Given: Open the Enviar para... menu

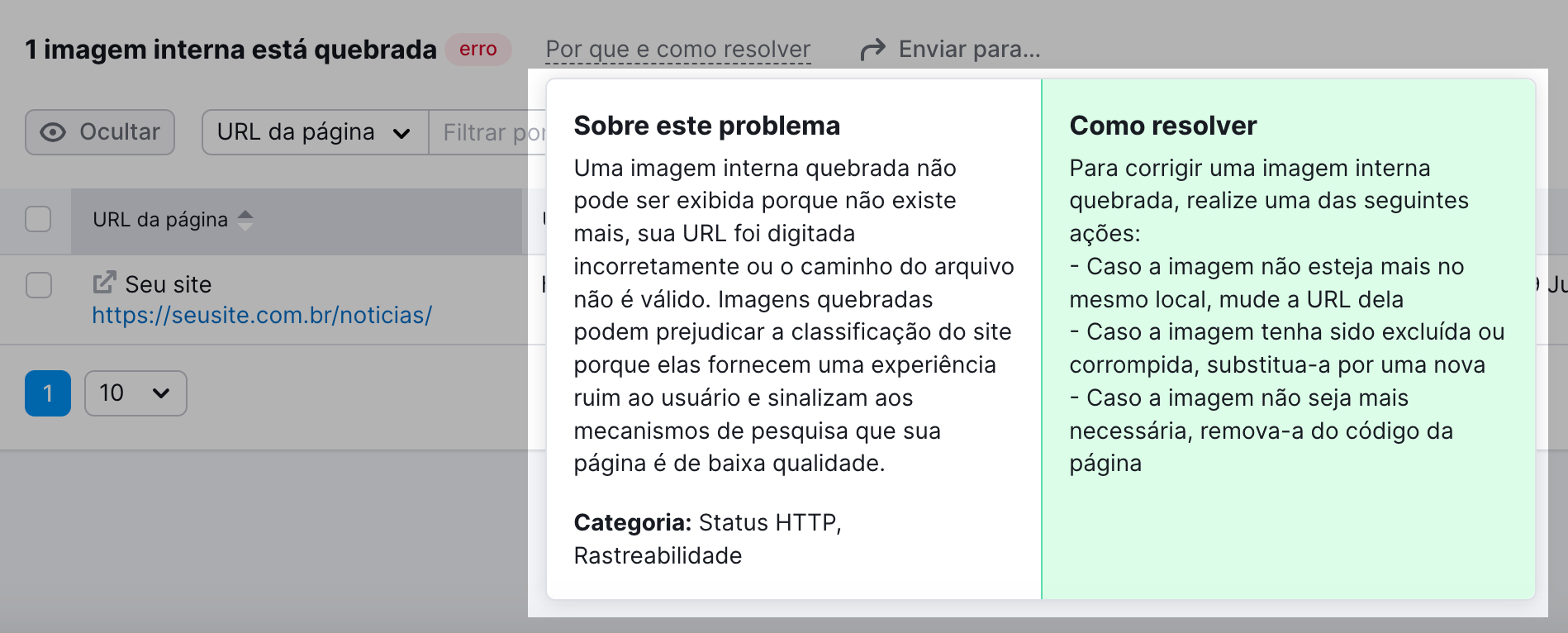Looking at the screenshot, I should point(967,49).
